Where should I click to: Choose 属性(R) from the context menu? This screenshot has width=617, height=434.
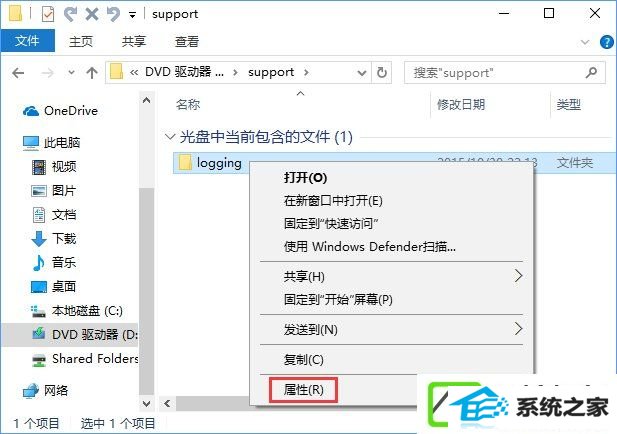(x=303, y=390)
